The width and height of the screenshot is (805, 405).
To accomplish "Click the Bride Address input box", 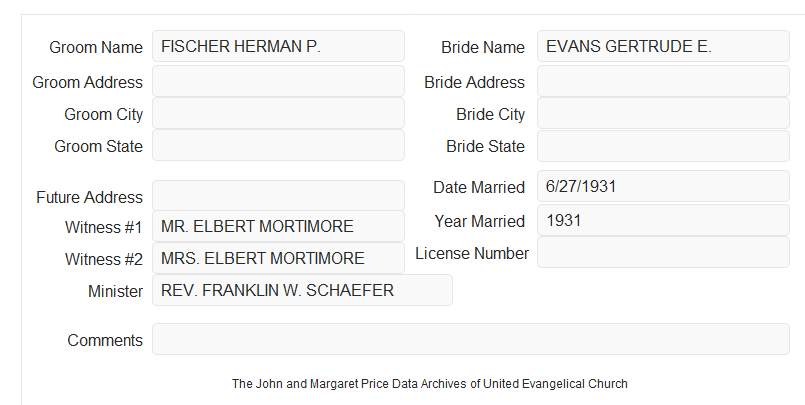I will tap(663, 81).
